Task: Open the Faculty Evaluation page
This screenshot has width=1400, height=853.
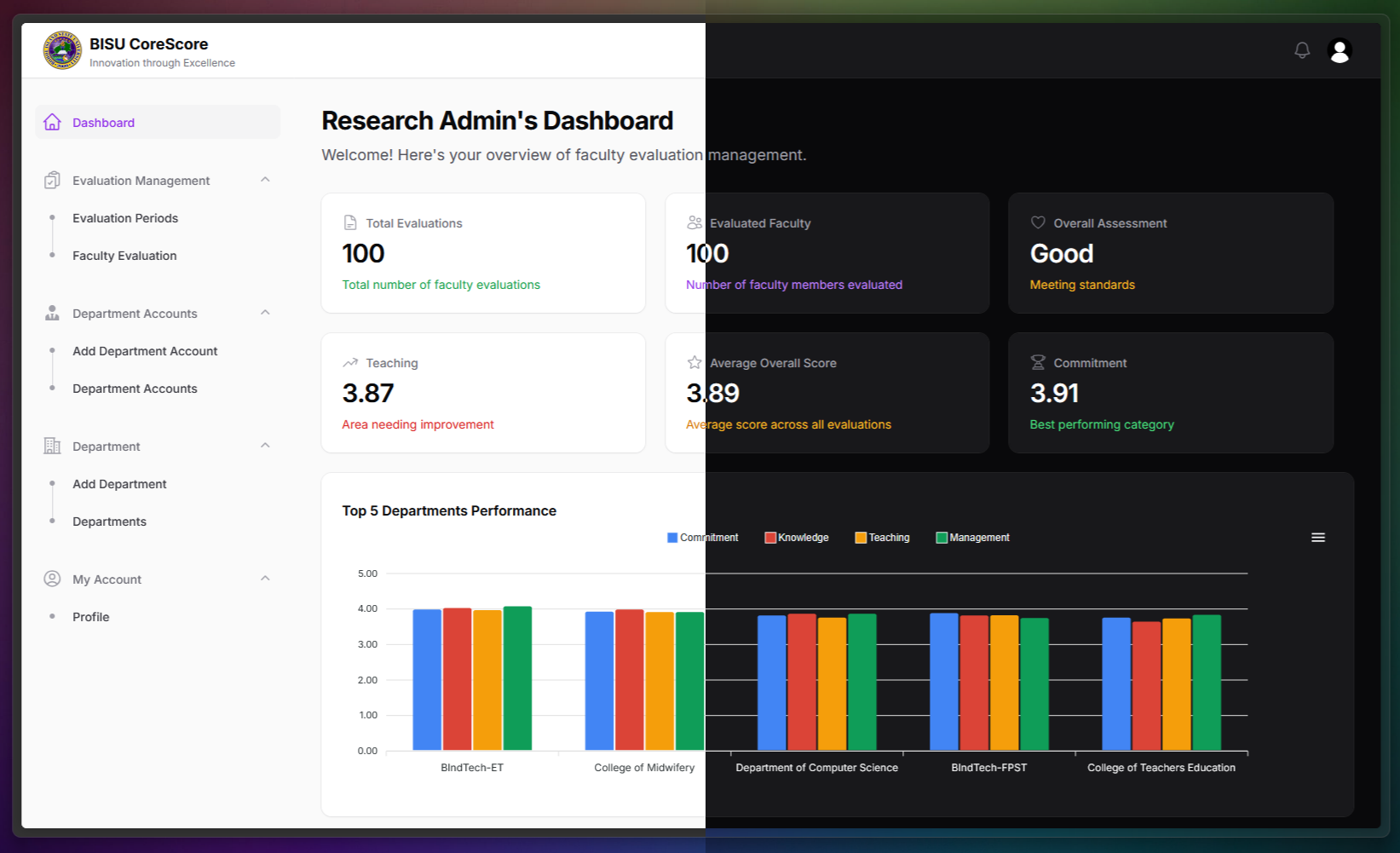Action: click(124, 255)
